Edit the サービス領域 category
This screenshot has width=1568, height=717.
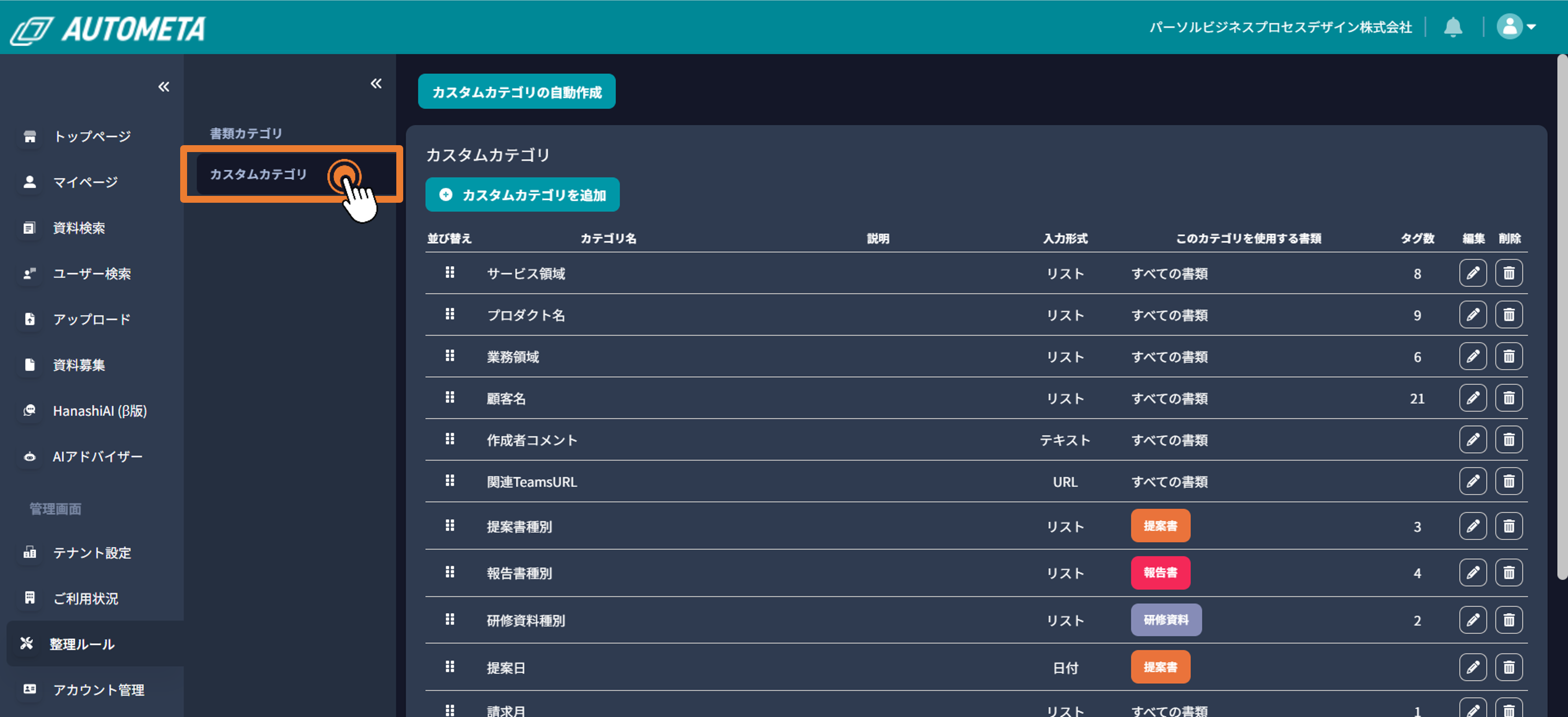coord(1472,273)
